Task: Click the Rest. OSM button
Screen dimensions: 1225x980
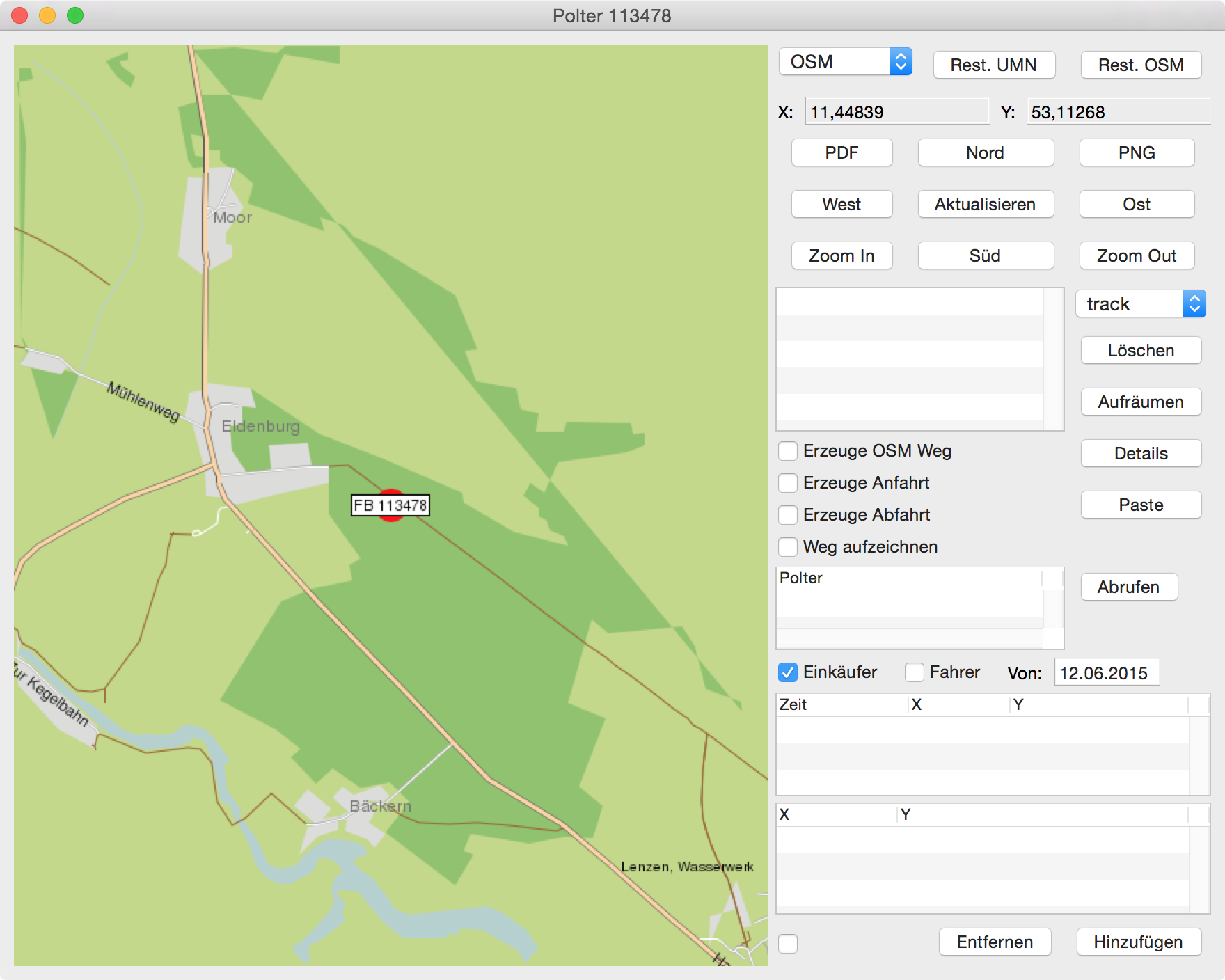Action: click(x=1141, y=65)
